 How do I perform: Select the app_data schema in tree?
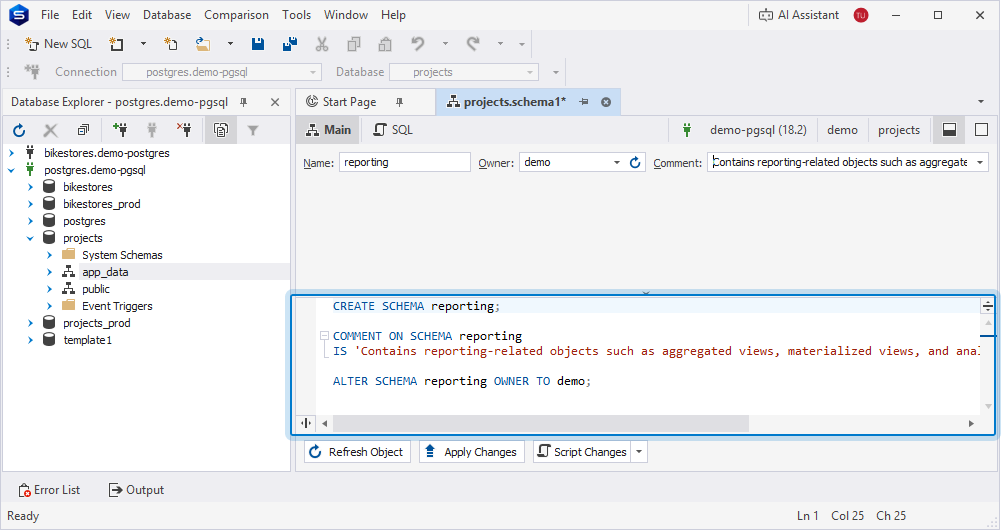pyautogui.click(x=105, y=272)
